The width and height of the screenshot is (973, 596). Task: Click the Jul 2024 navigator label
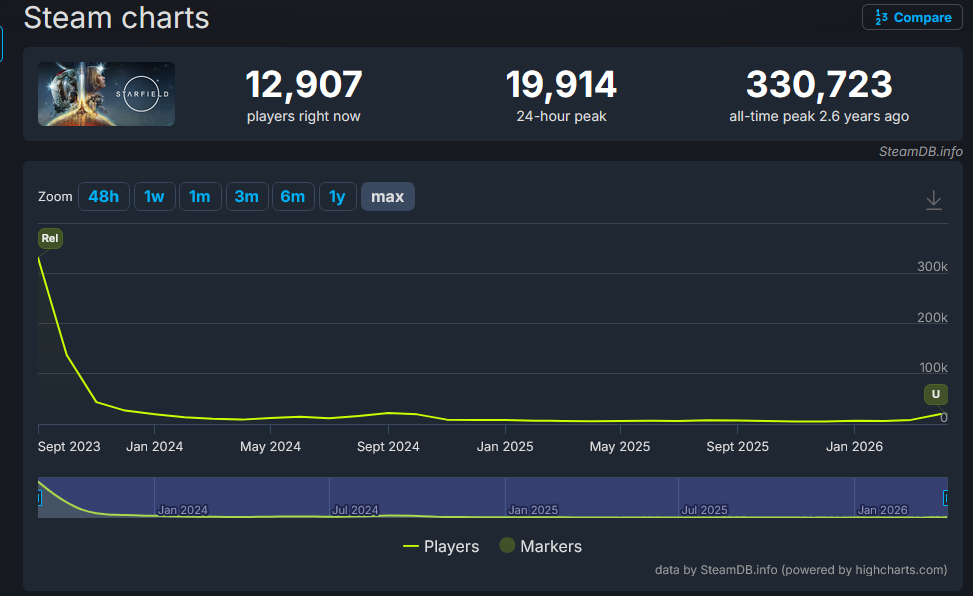[x=355, y=510]
